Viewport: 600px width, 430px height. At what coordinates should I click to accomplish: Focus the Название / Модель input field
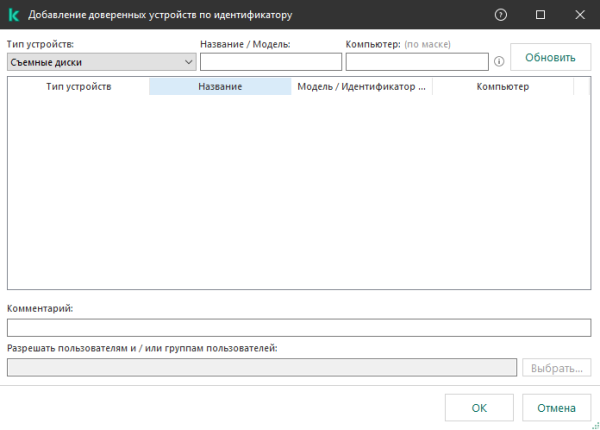(270, 62)
